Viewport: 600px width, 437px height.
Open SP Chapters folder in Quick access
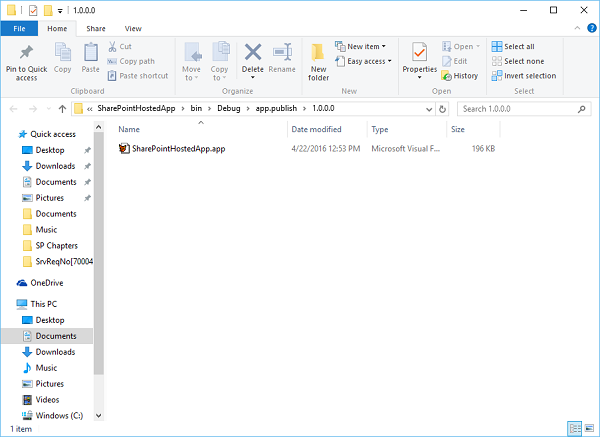click(x=50, y=246)
